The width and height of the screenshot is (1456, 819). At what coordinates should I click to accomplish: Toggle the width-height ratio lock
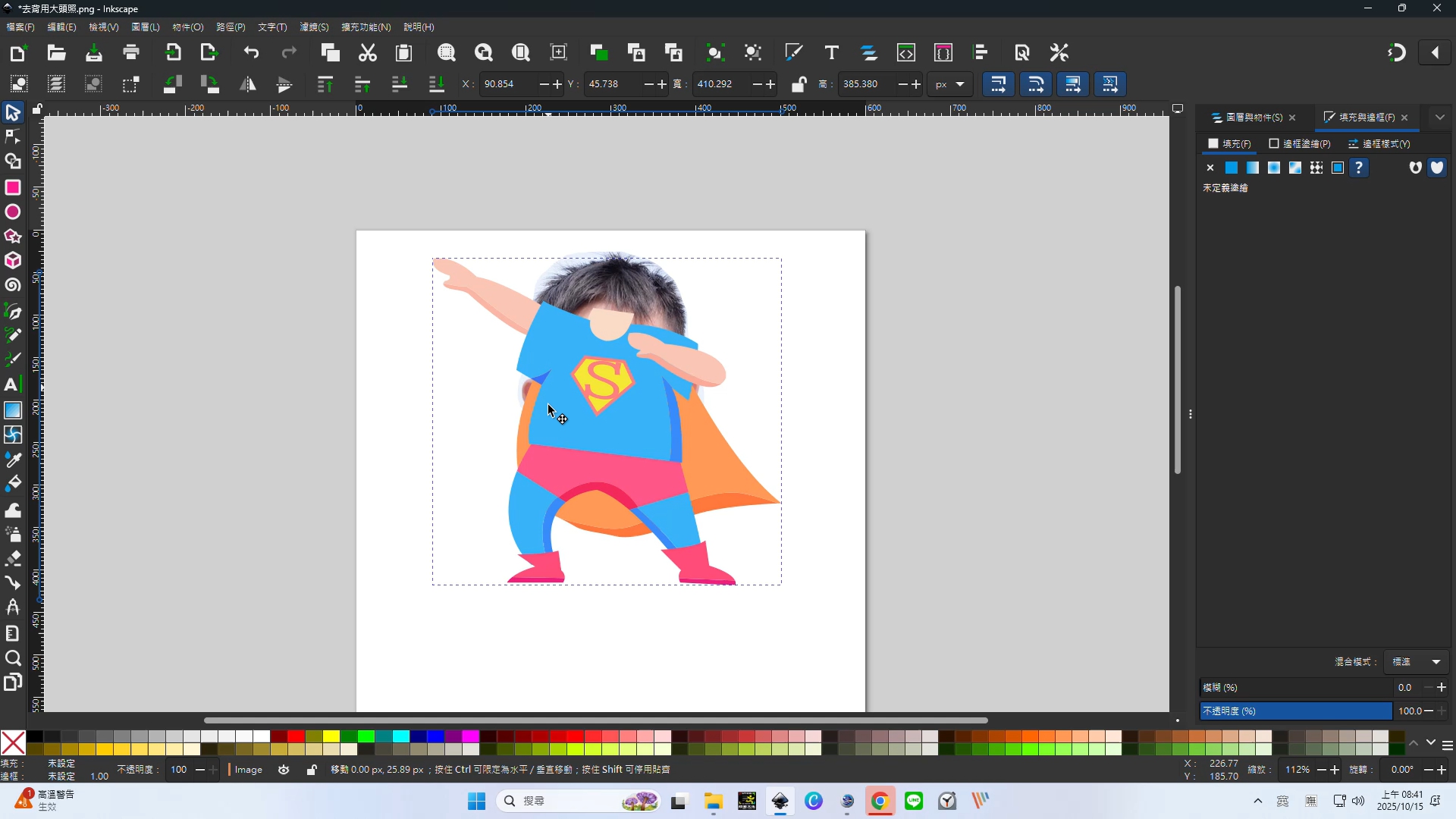[x=799, y=84]
